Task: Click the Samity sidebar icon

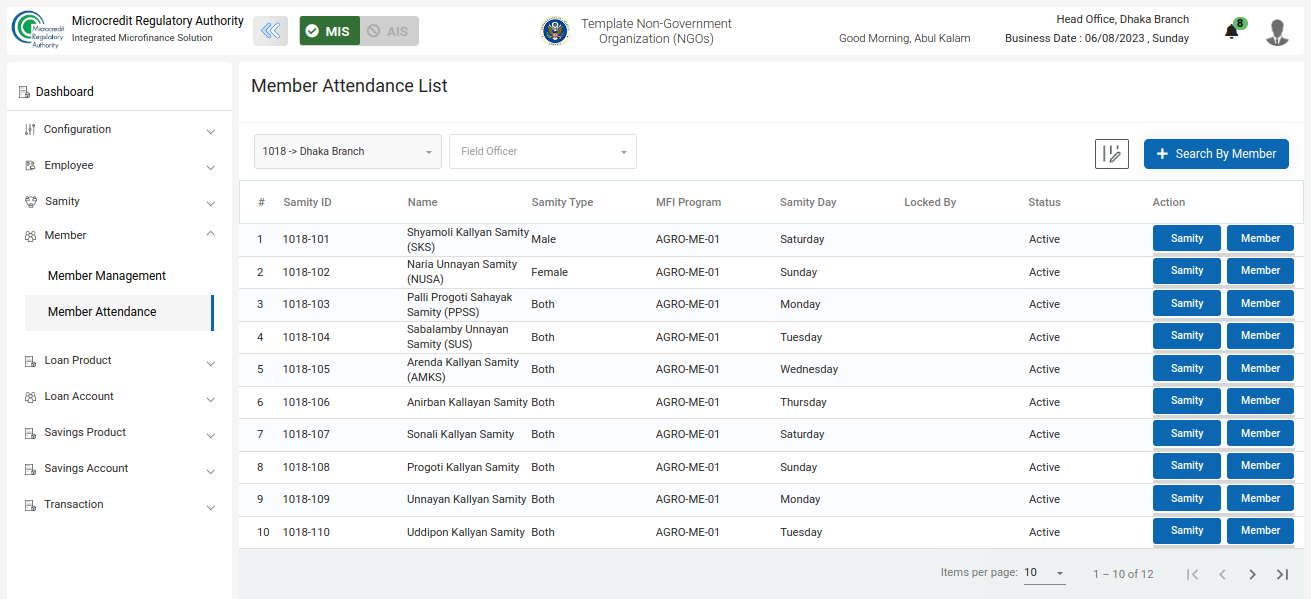Action: tap(30, 202)
